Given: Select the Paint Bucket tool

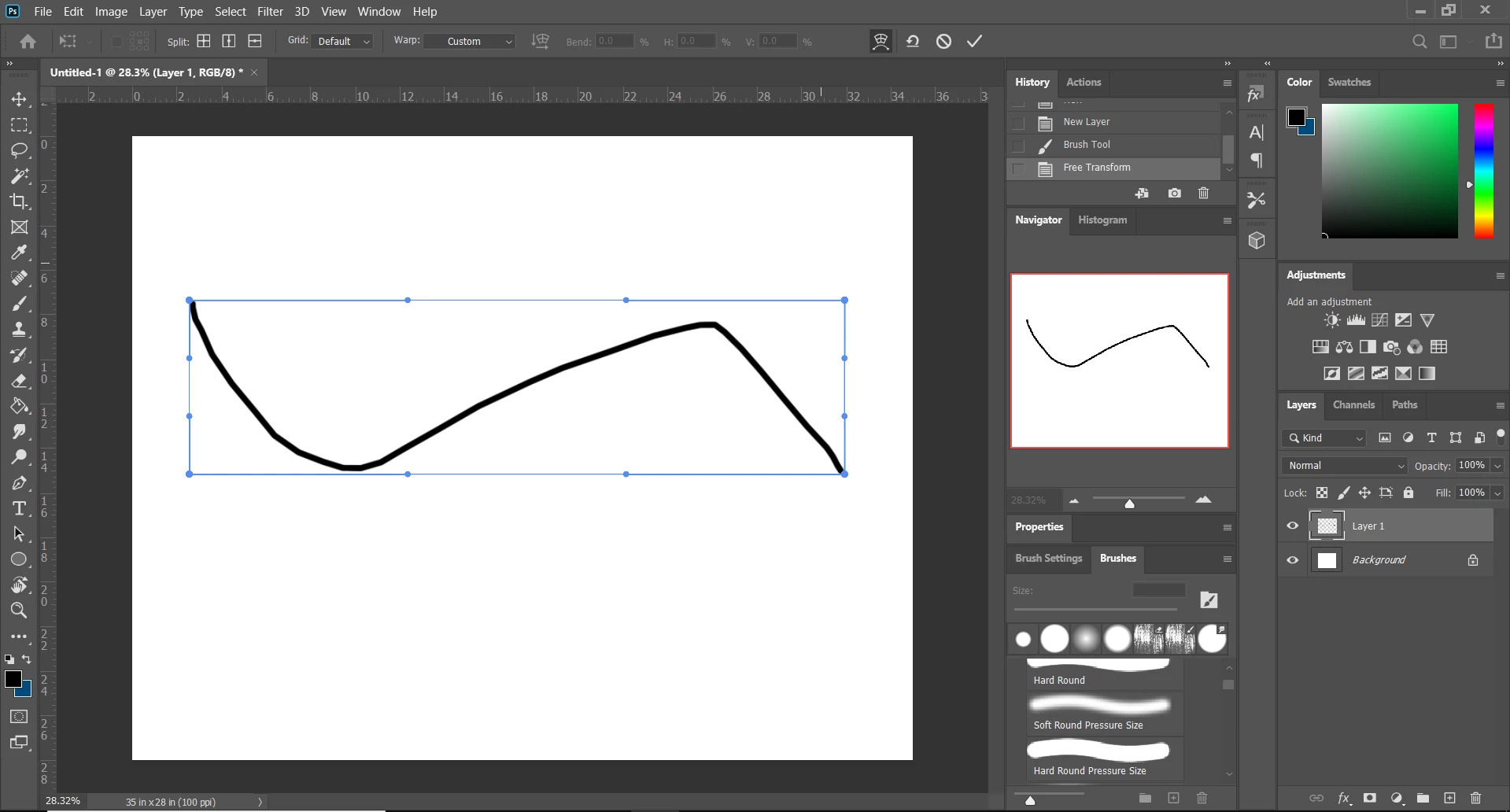Looking at the screenshot, I should 19,406.
